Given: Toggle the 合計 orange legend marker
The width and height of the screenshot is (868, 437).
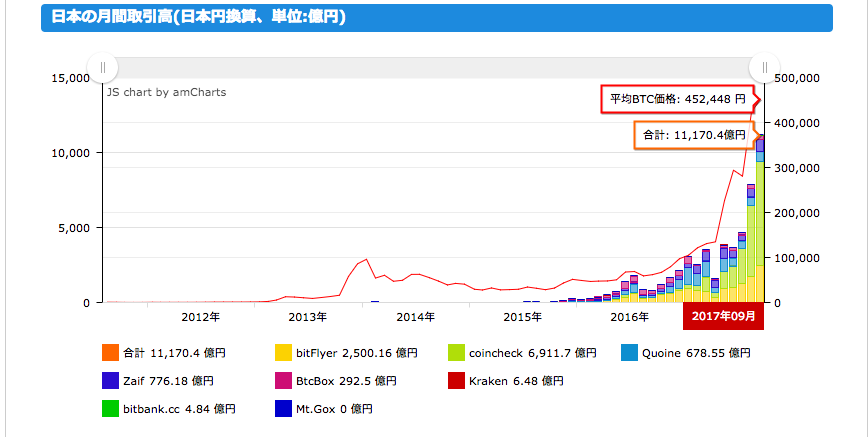Looking at the screenshot, I should click(110, 353).
